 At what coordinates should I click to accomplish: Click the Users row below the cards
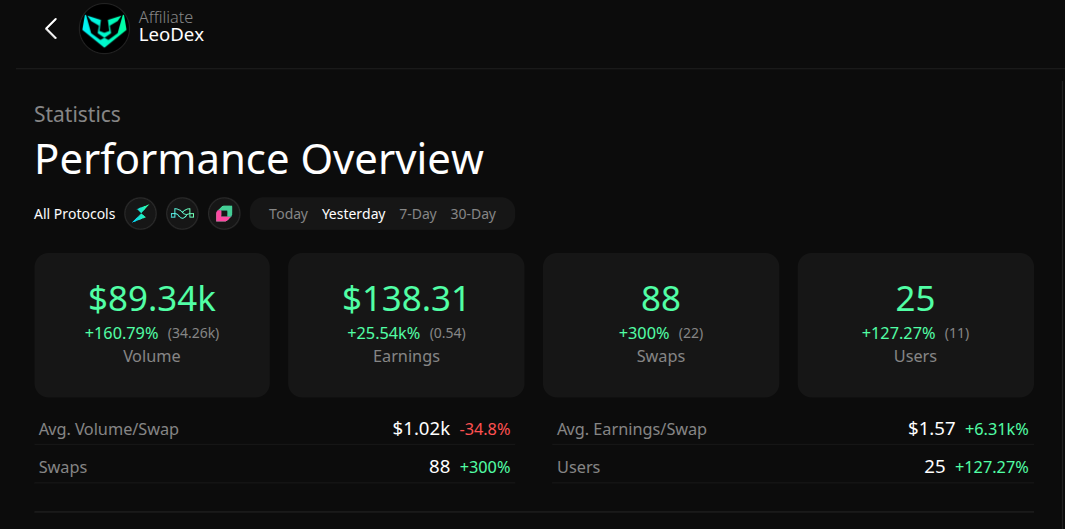pyautogui.click(x=793, y=467)
